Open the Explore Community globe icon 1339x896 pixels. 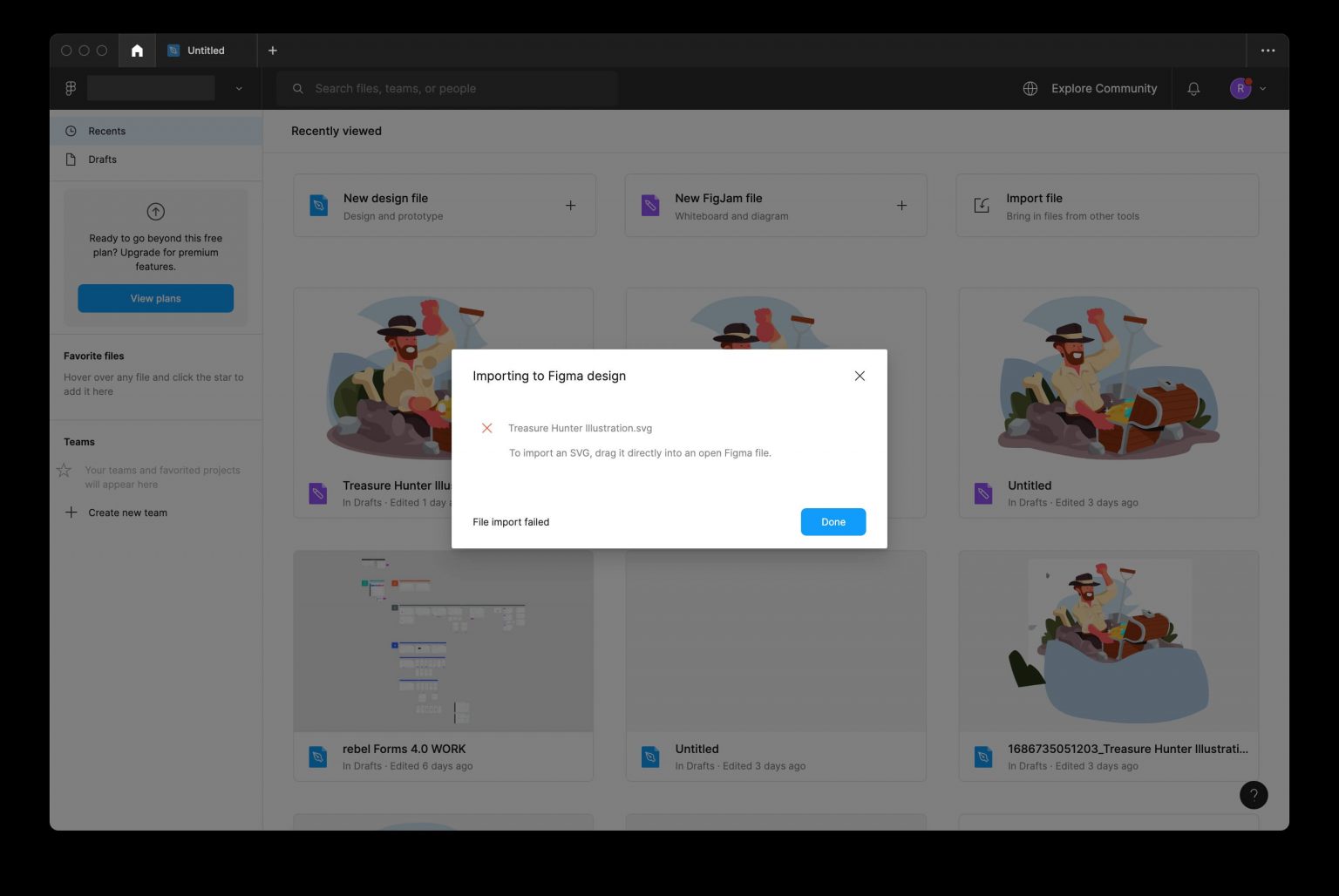click(1030, 88)
